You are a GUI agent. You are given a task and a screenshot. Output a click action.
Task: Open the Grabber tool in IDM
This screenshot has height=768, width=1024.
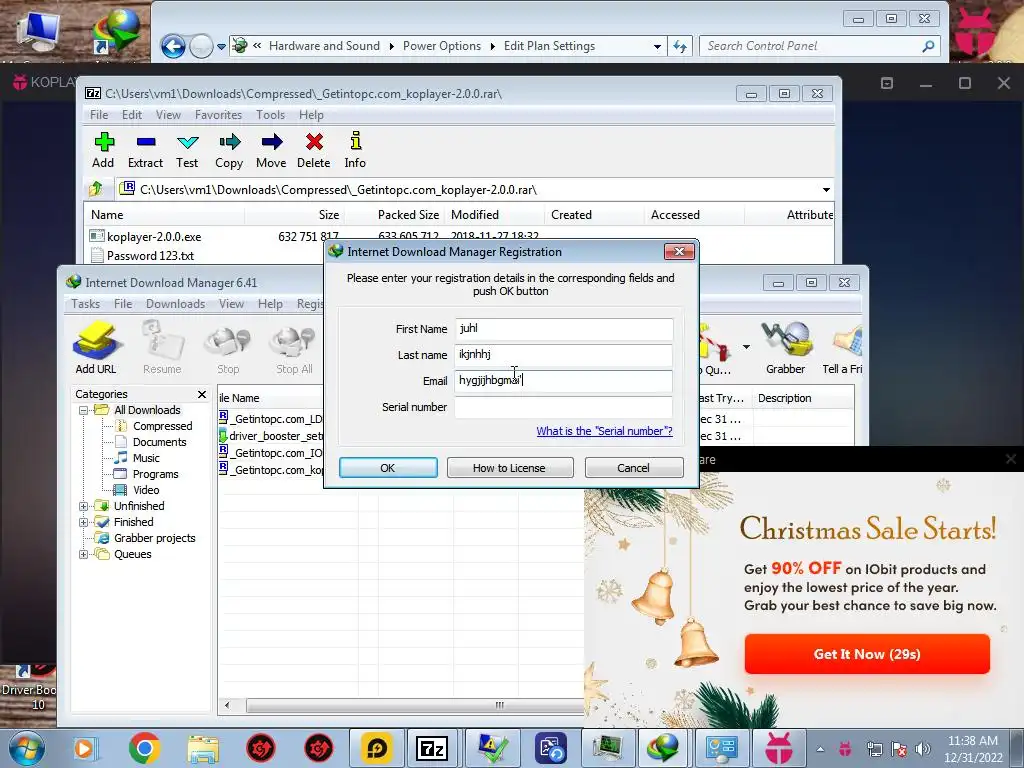click(x=786, y=347)
